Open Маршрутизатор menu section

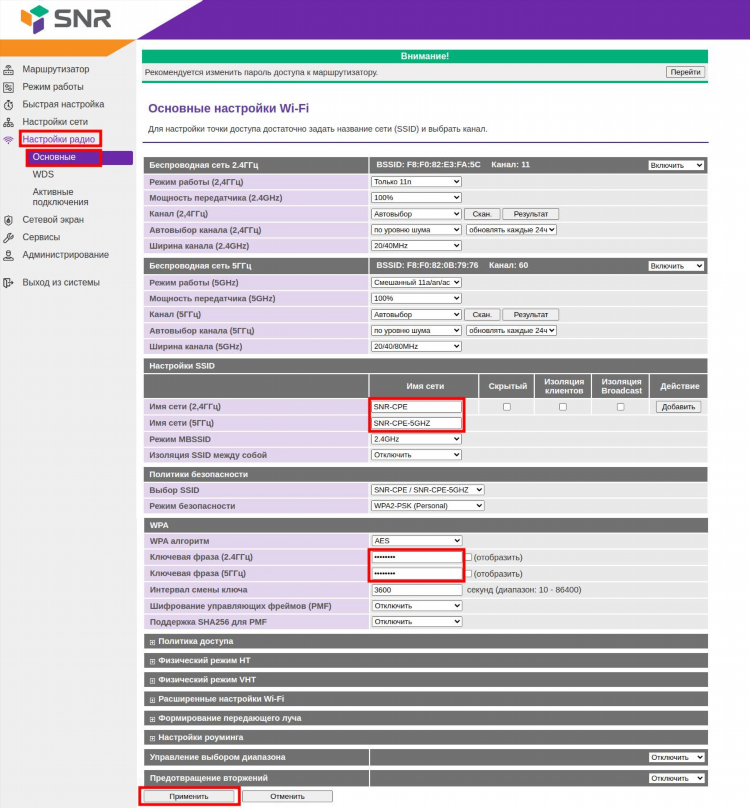56,69
